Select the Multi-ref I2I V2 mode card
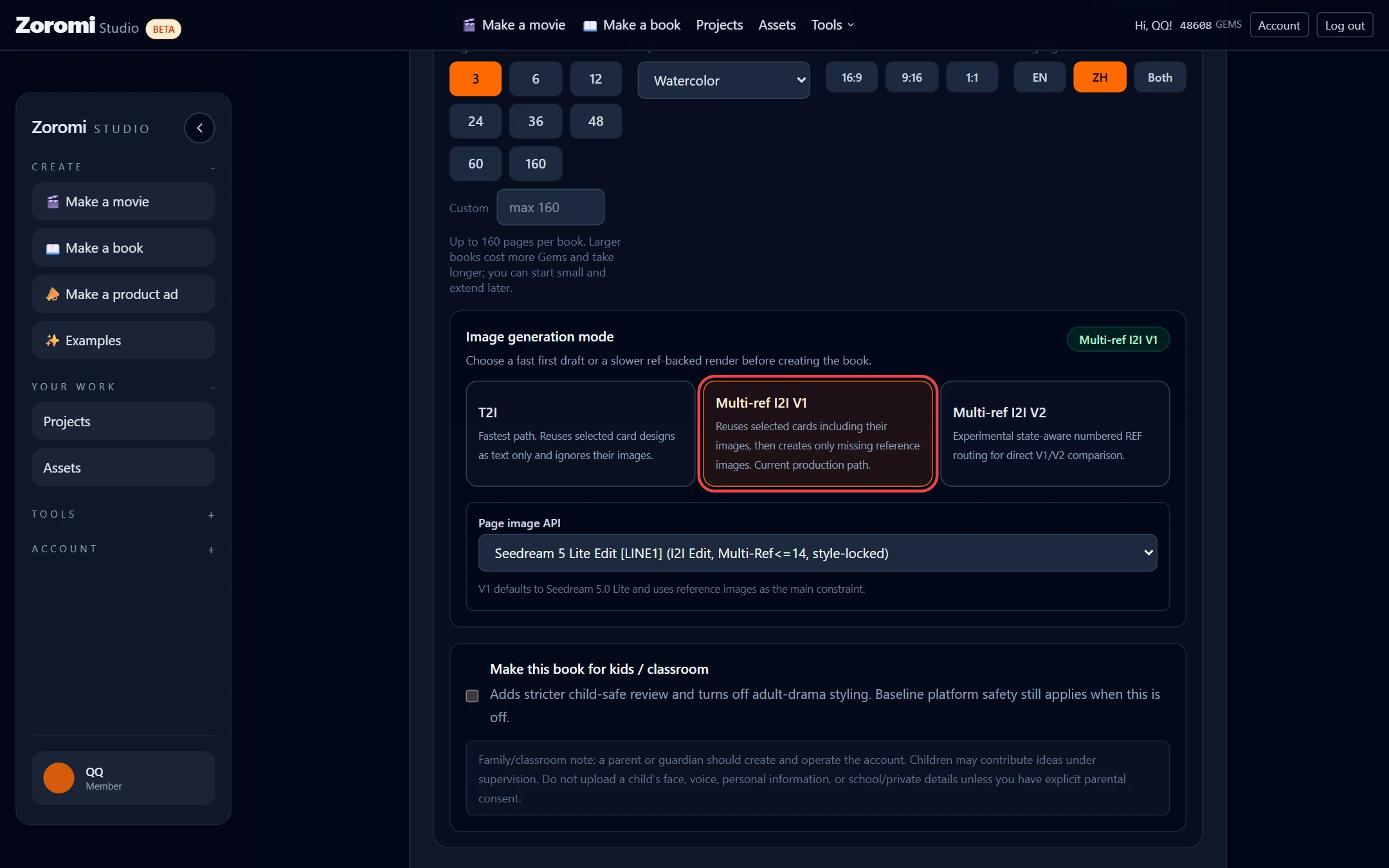The height and width of the screenshot is (868, 1389). (1055, 433)
